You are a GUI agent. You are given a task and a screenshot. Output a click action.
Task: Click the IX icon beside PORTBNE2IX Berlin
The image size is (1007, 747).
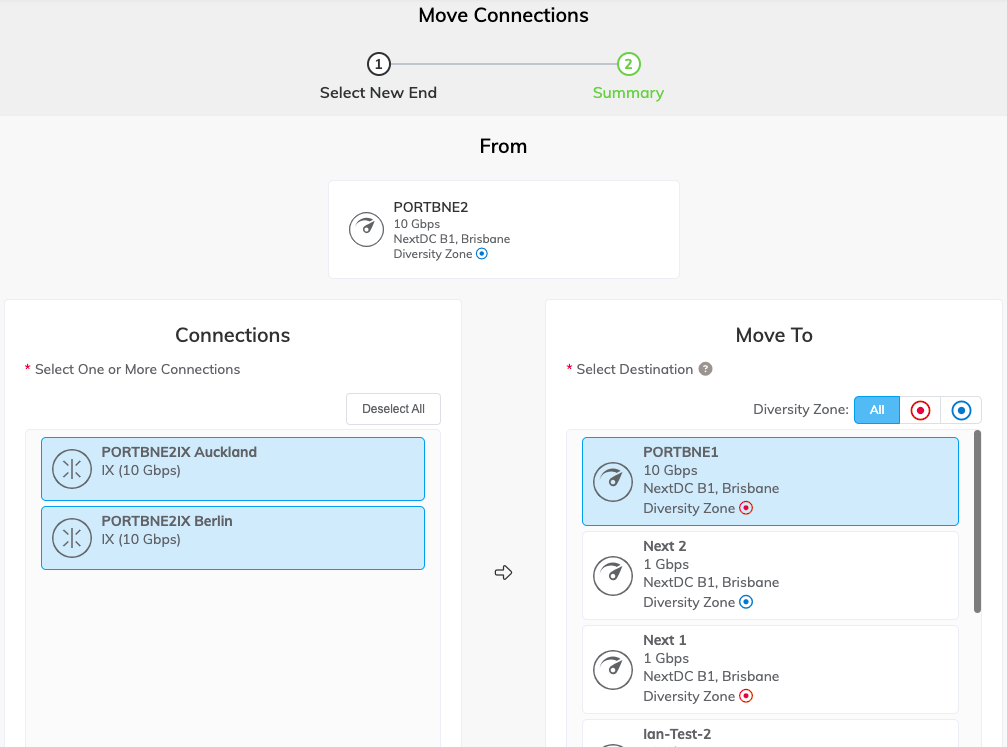(71, 537)
